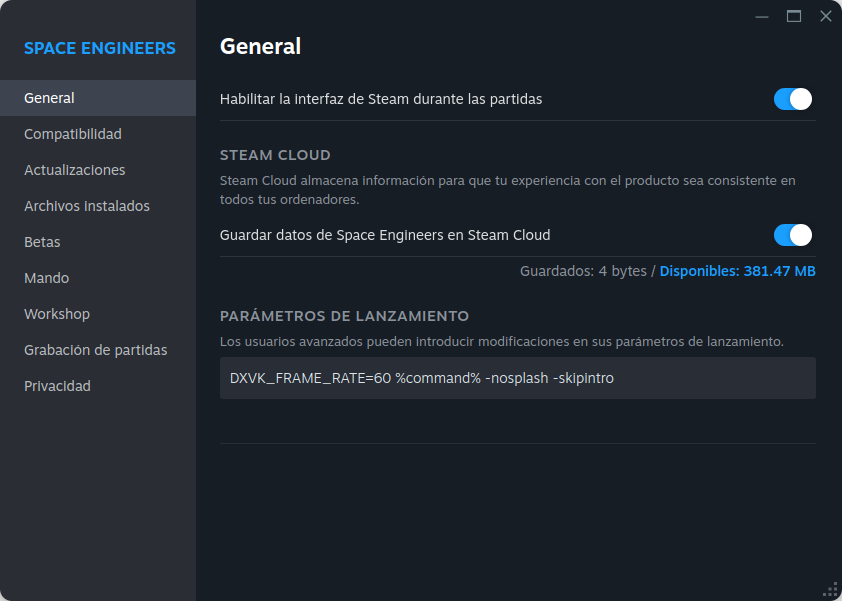
Task: Open the Actualizaciones section
Action: pyautogui.click(x=98, y=170)
